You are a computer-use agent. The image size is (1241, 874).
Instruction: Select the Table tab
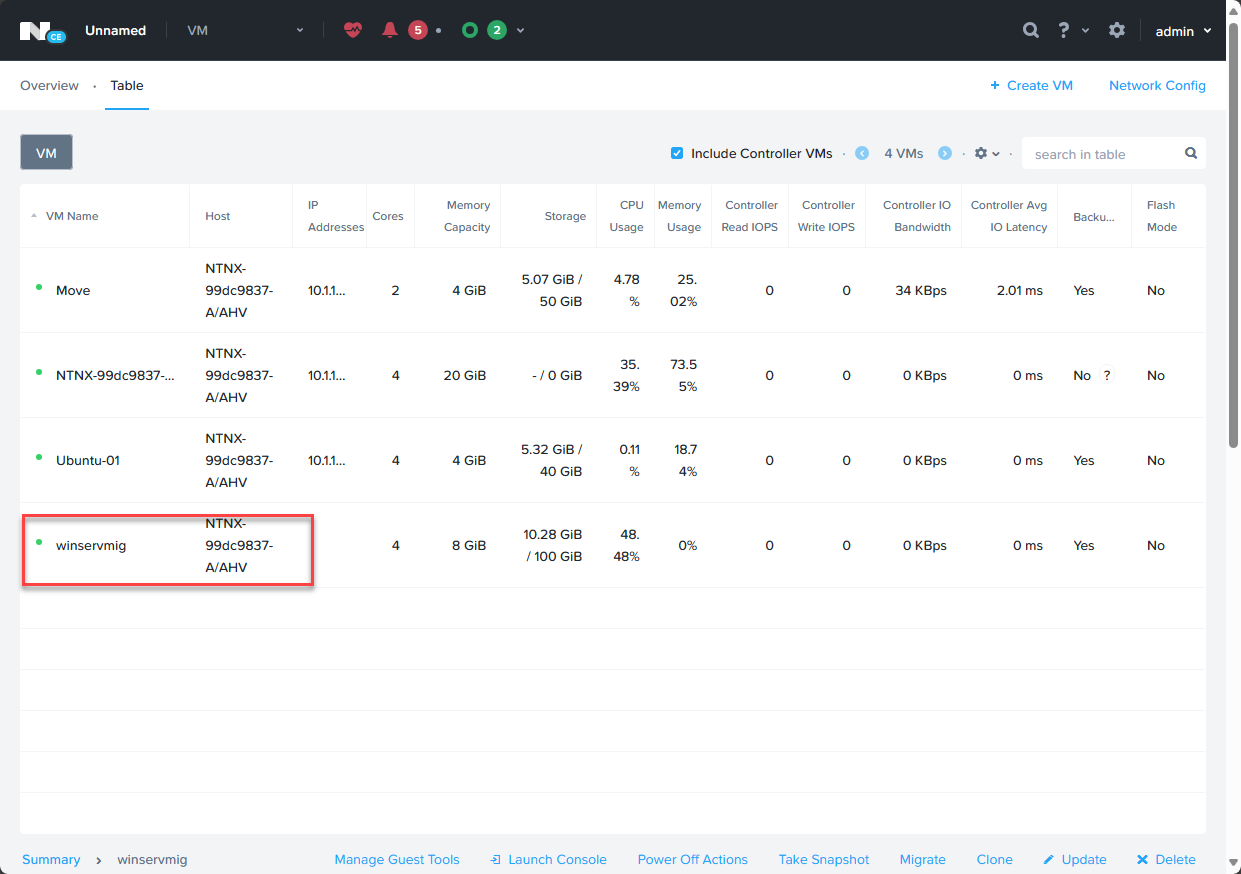point(127,85)
